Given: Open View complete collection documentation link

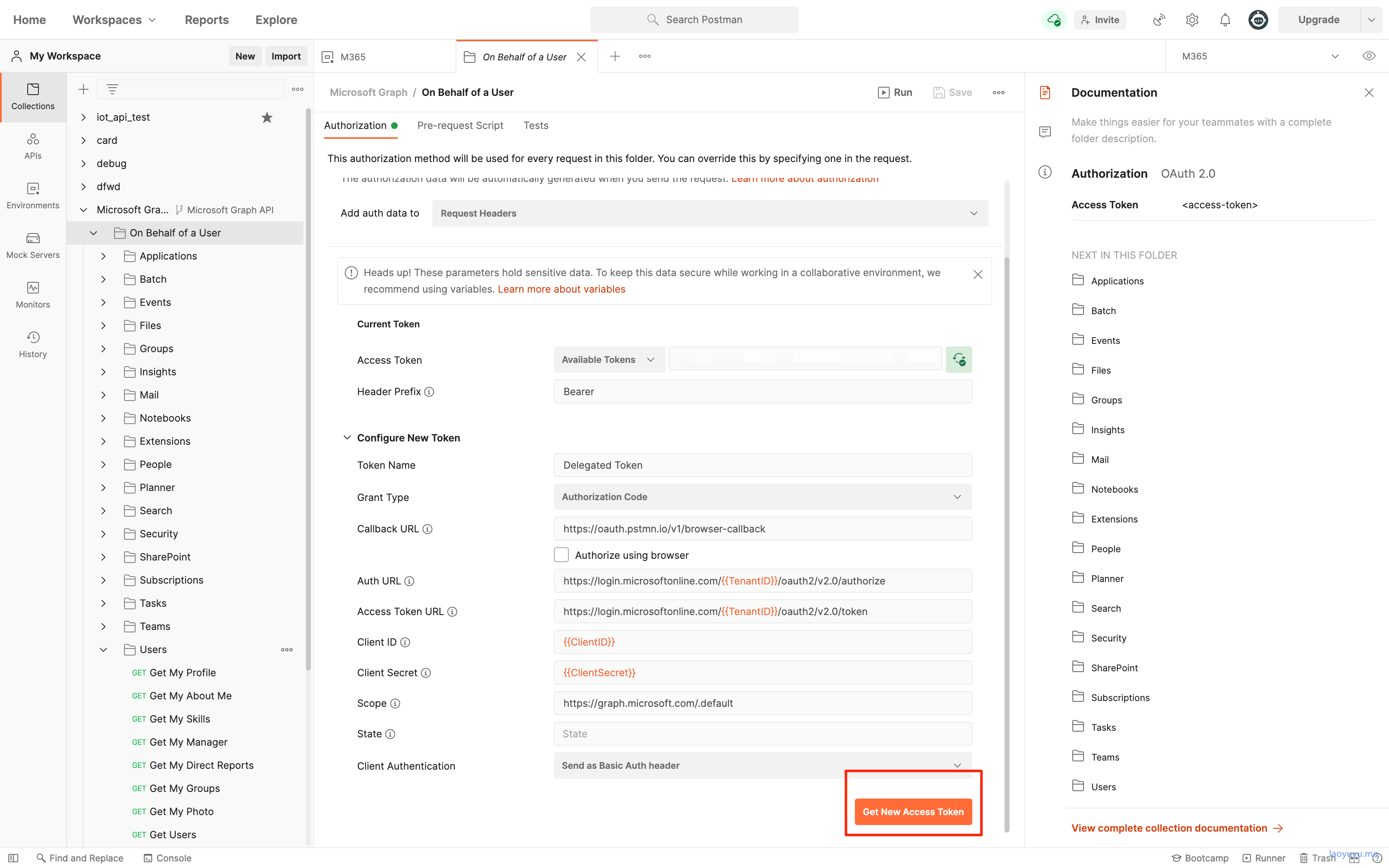Looking at the screenshot, I should coord(1177,828).
